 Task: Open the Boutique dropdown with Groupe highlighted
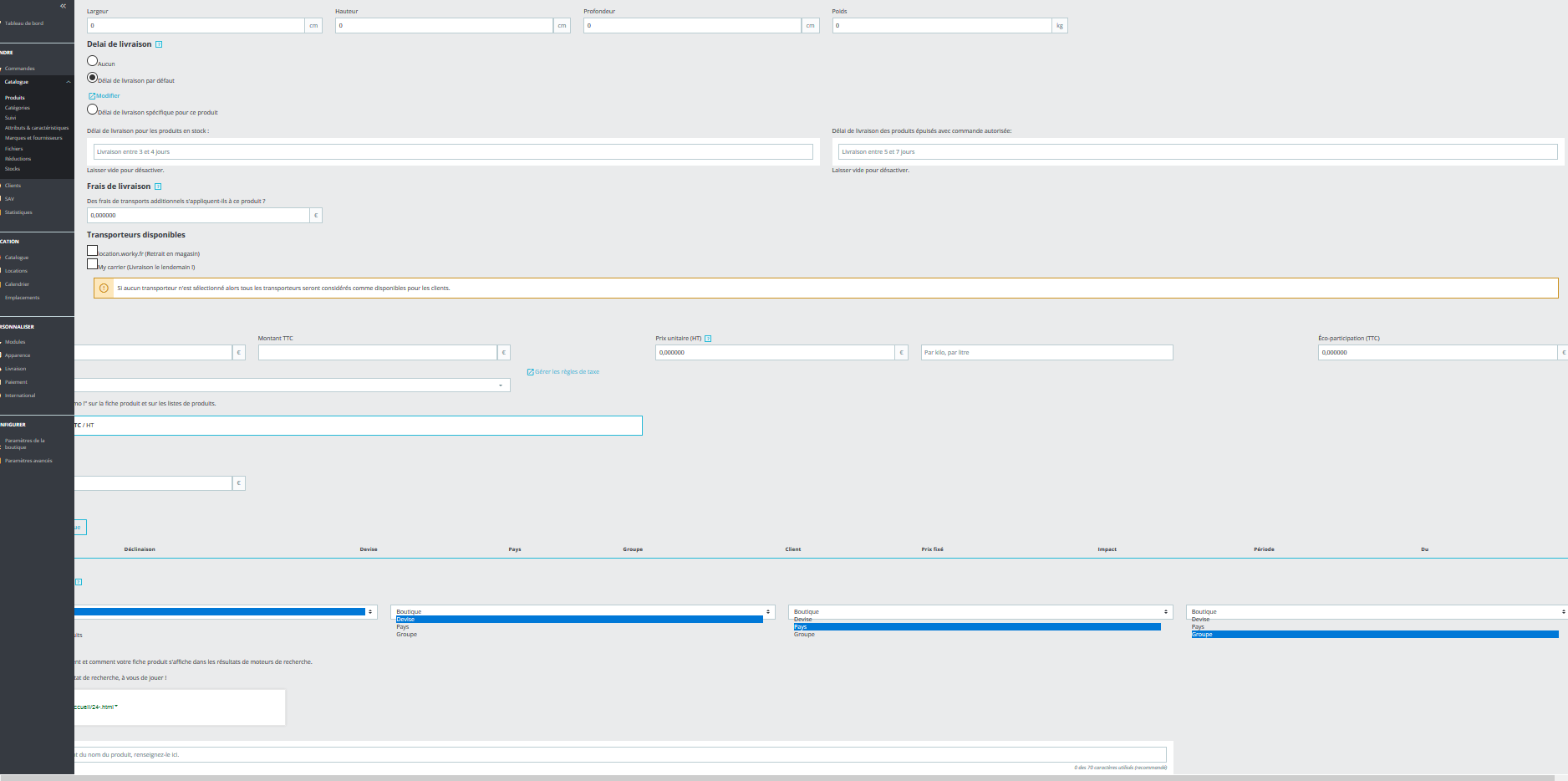pos(1377,612)
